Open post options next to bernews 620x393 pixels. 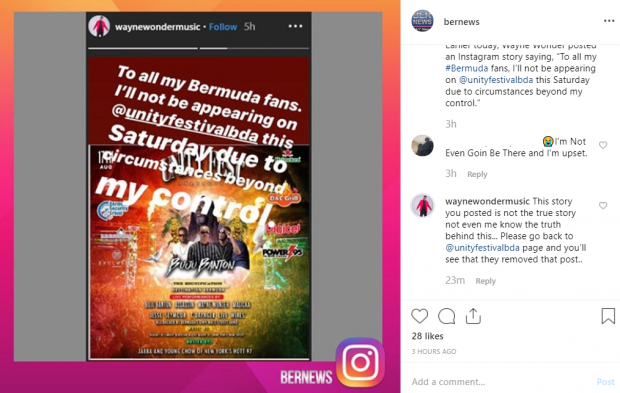[609, 21]
